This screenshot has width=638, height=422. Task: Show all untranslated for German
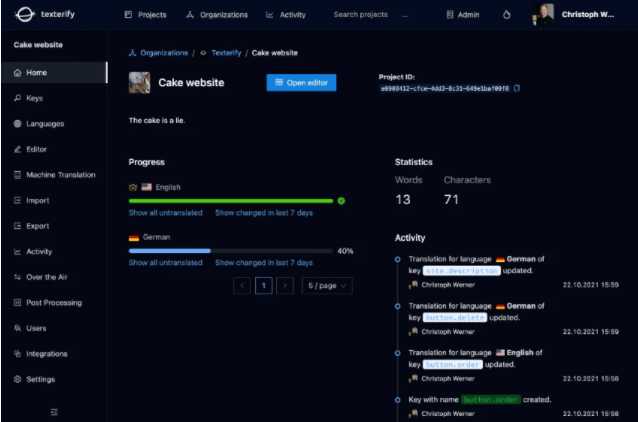pos(165,263)
